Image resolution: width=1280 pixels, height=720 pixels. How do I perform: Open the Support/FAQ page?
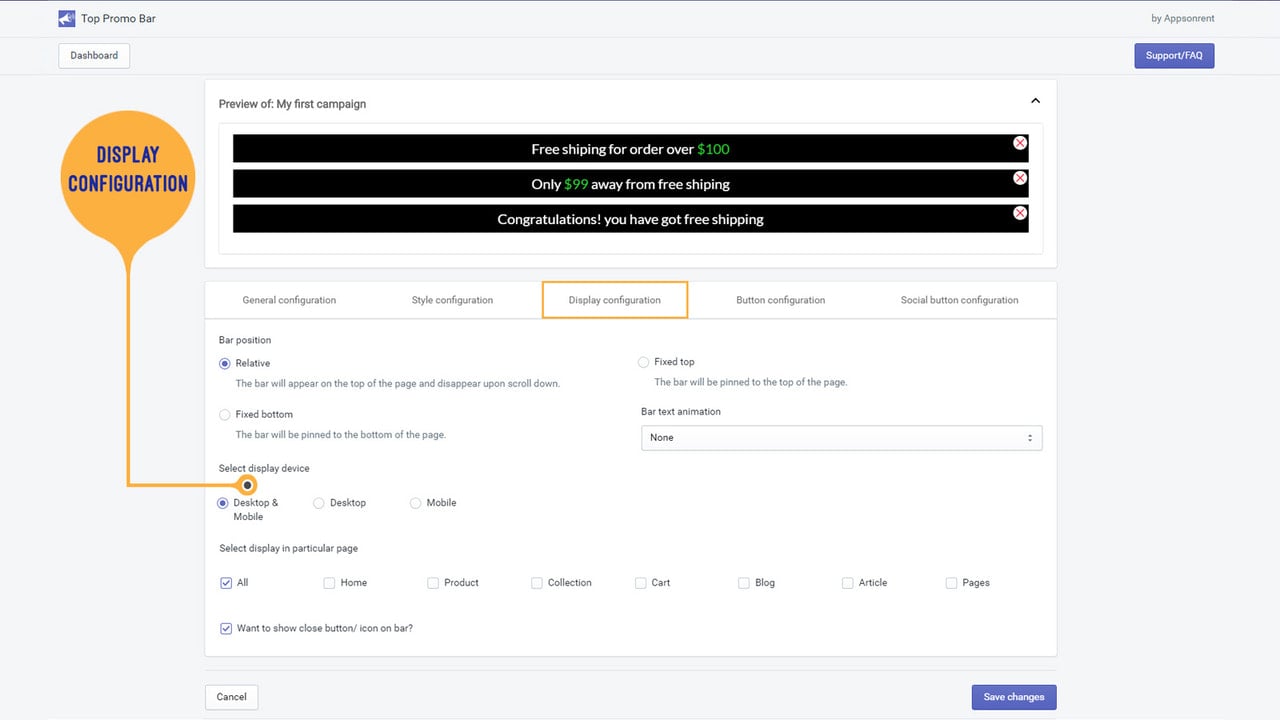point(1174,55)
